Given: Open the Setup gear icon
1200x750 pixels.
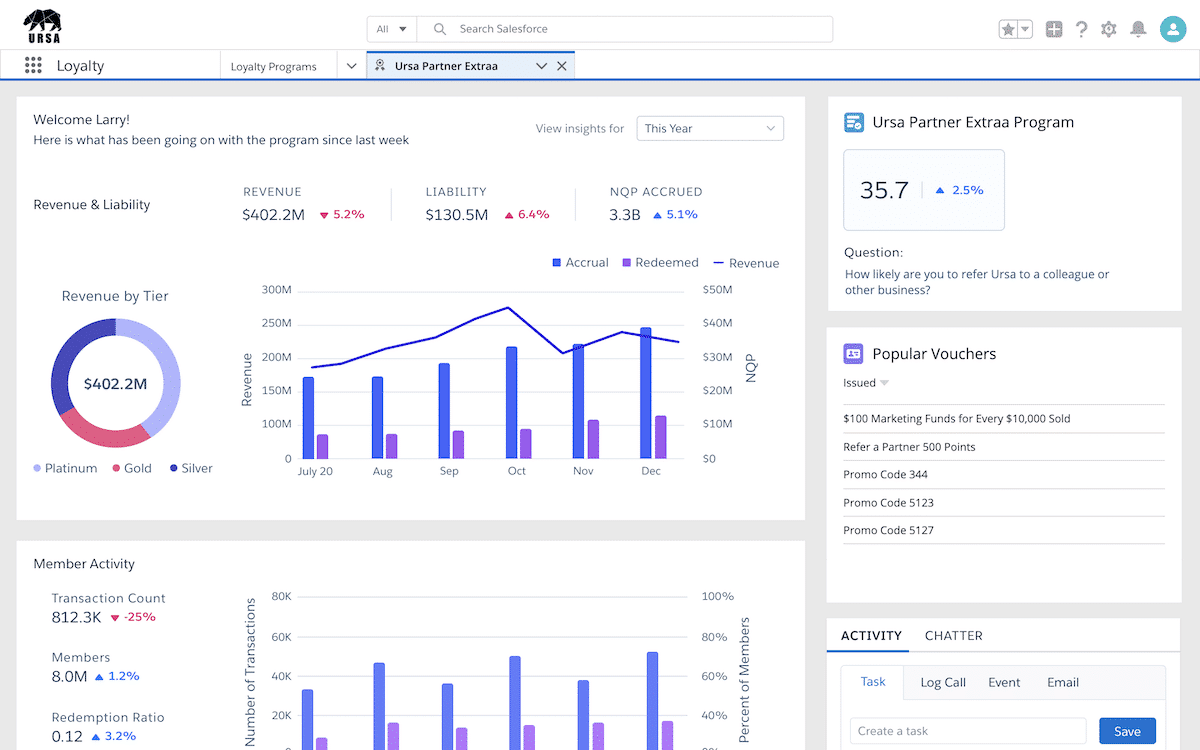Looking at the screenshot, I should pyautogui.click(x=1108, y=29).
